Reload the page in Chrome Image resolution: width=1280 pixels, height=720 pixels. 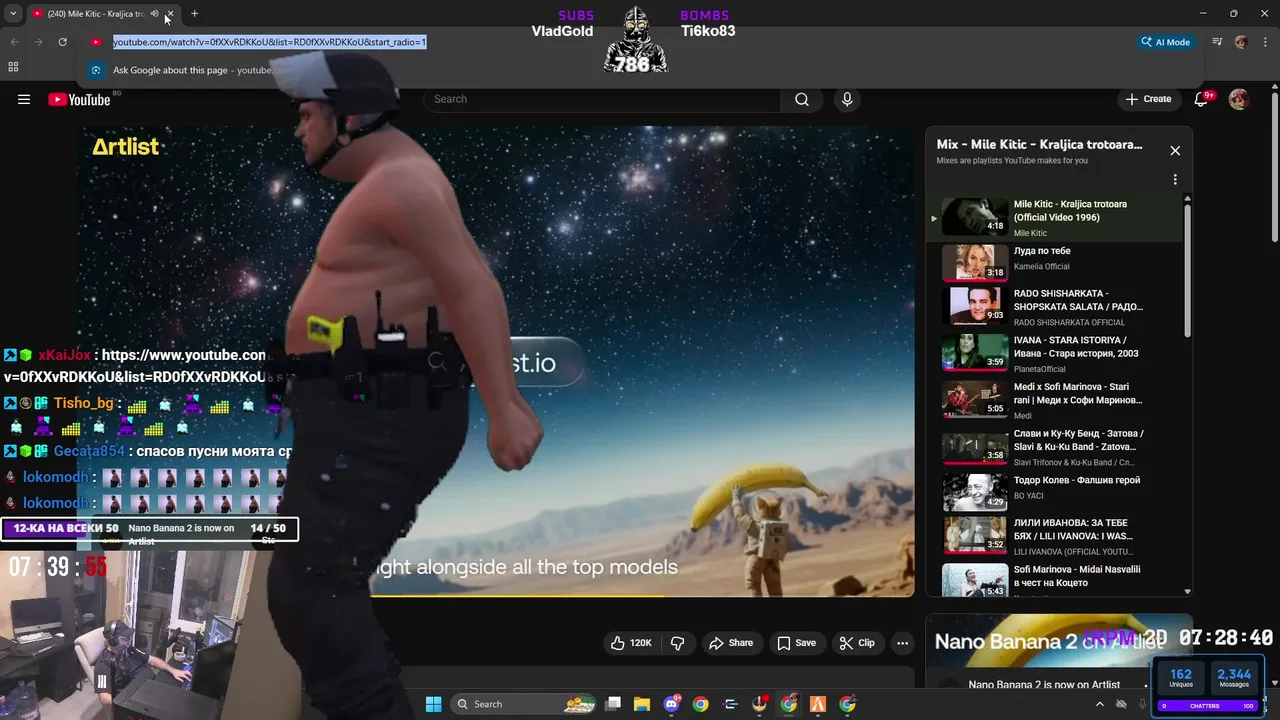pos(62,42)
